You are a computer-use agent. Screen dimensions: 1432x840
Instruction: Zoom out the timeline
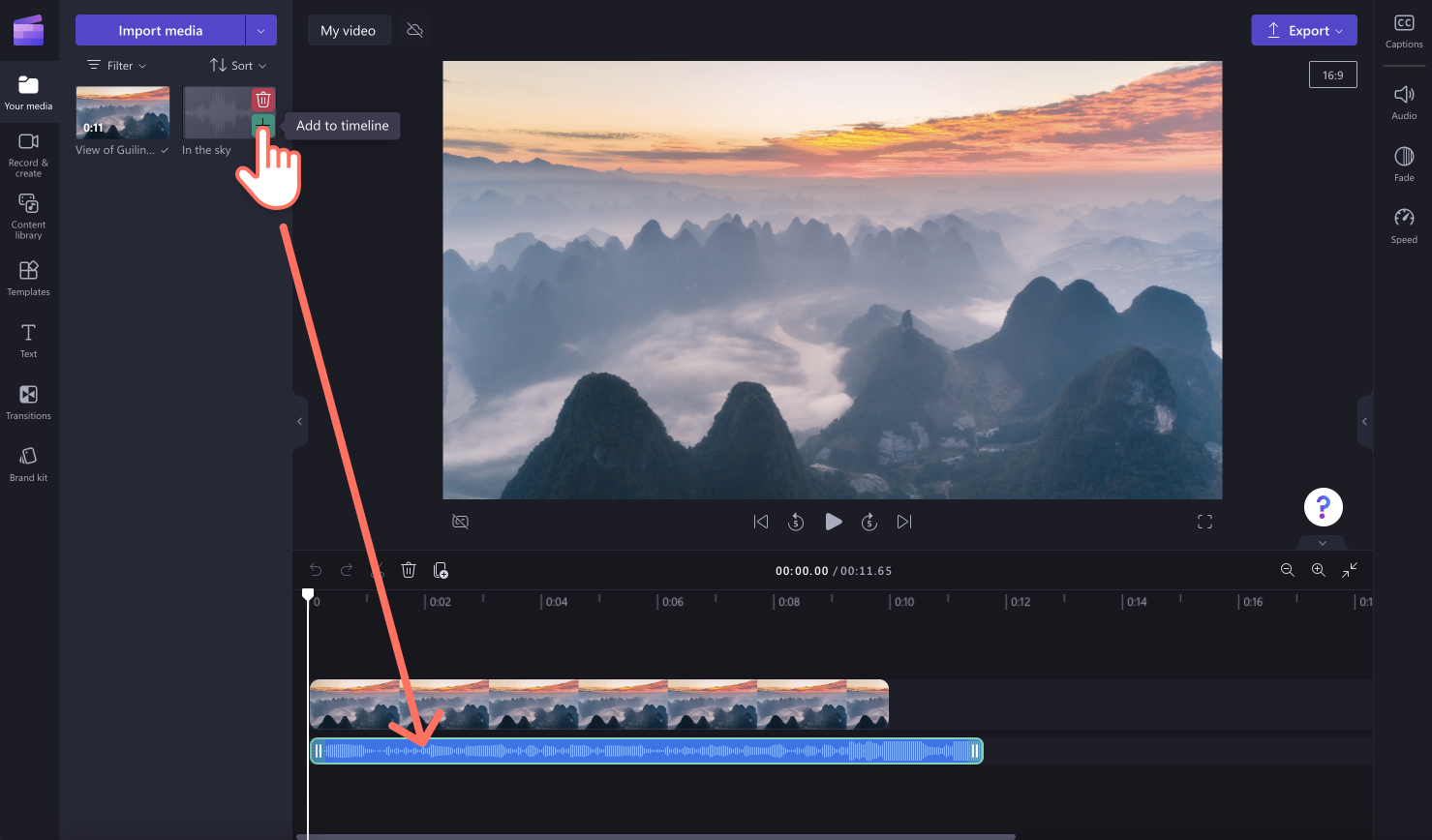pos(1288,570)
